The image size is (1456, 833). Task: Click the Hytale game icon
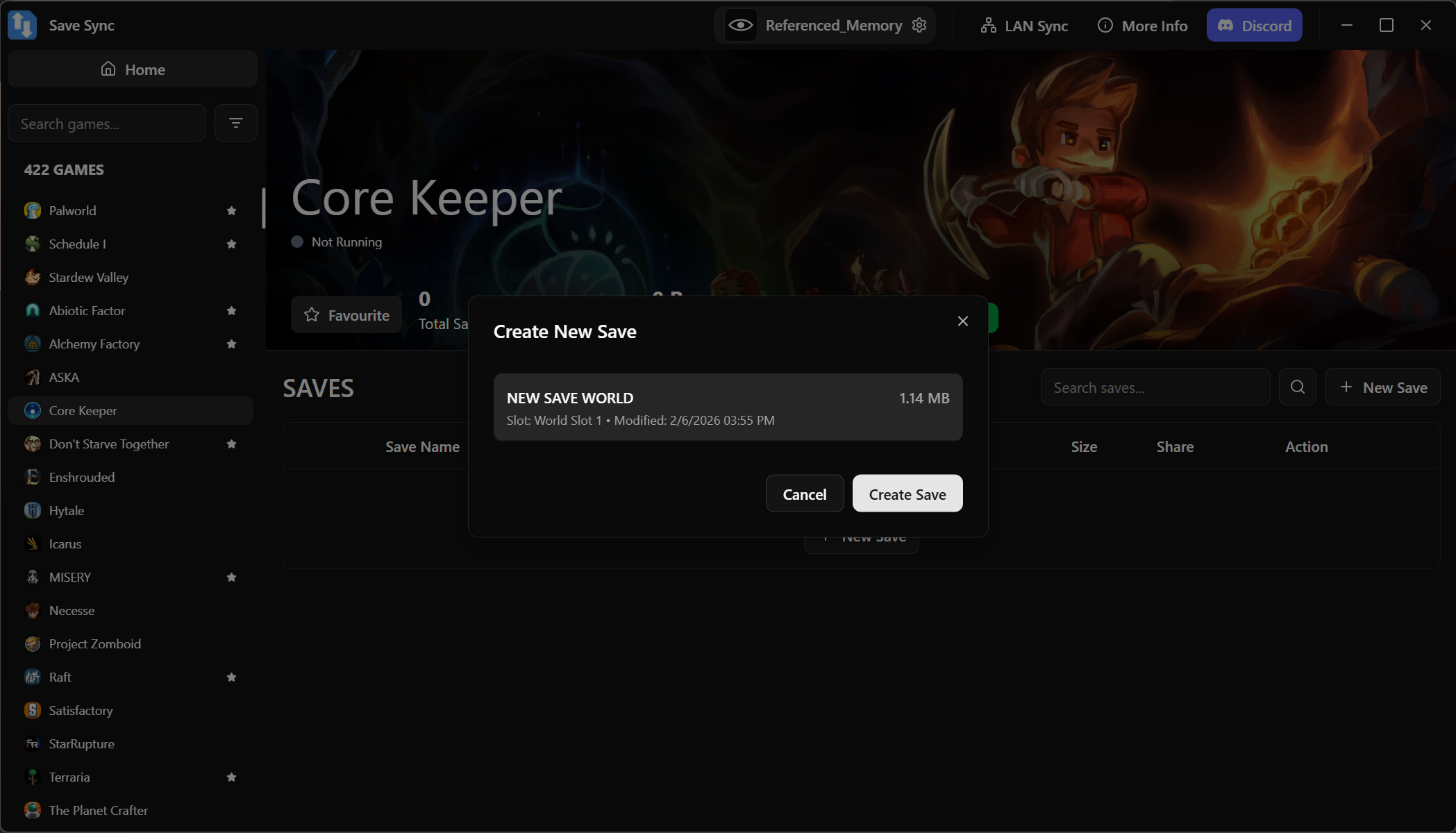click(33, 510)
